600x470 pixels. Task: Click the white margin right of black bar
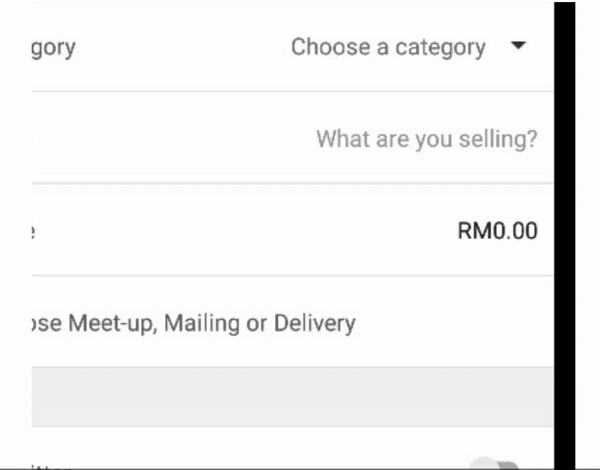tap(588, 235)
